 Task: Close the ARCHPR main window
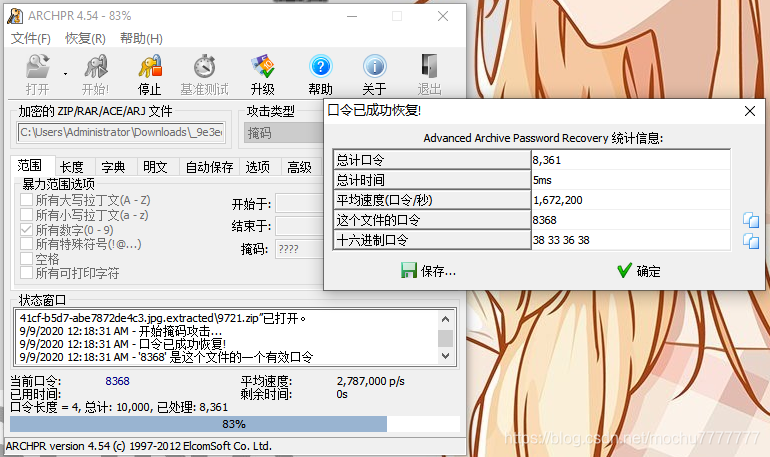tap(442, 16)
